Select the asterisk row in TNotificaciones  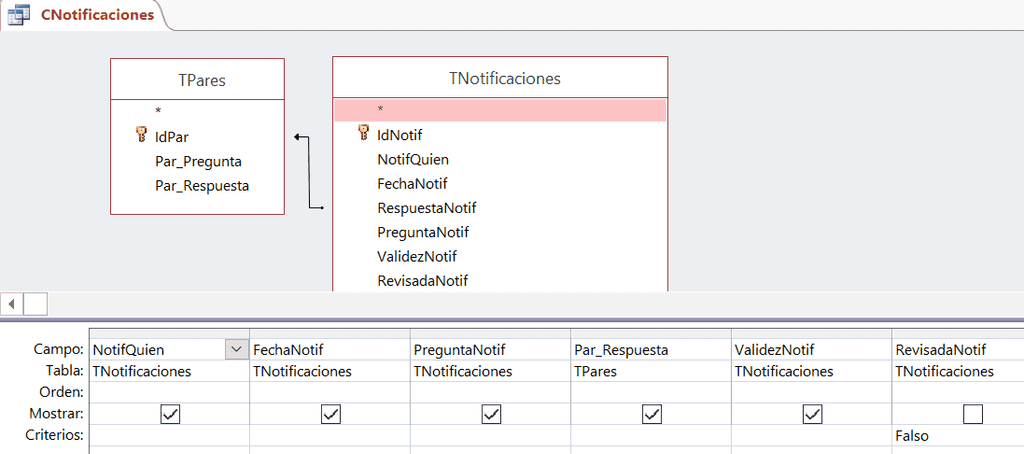pyautogui.click(x=500, y=109)
